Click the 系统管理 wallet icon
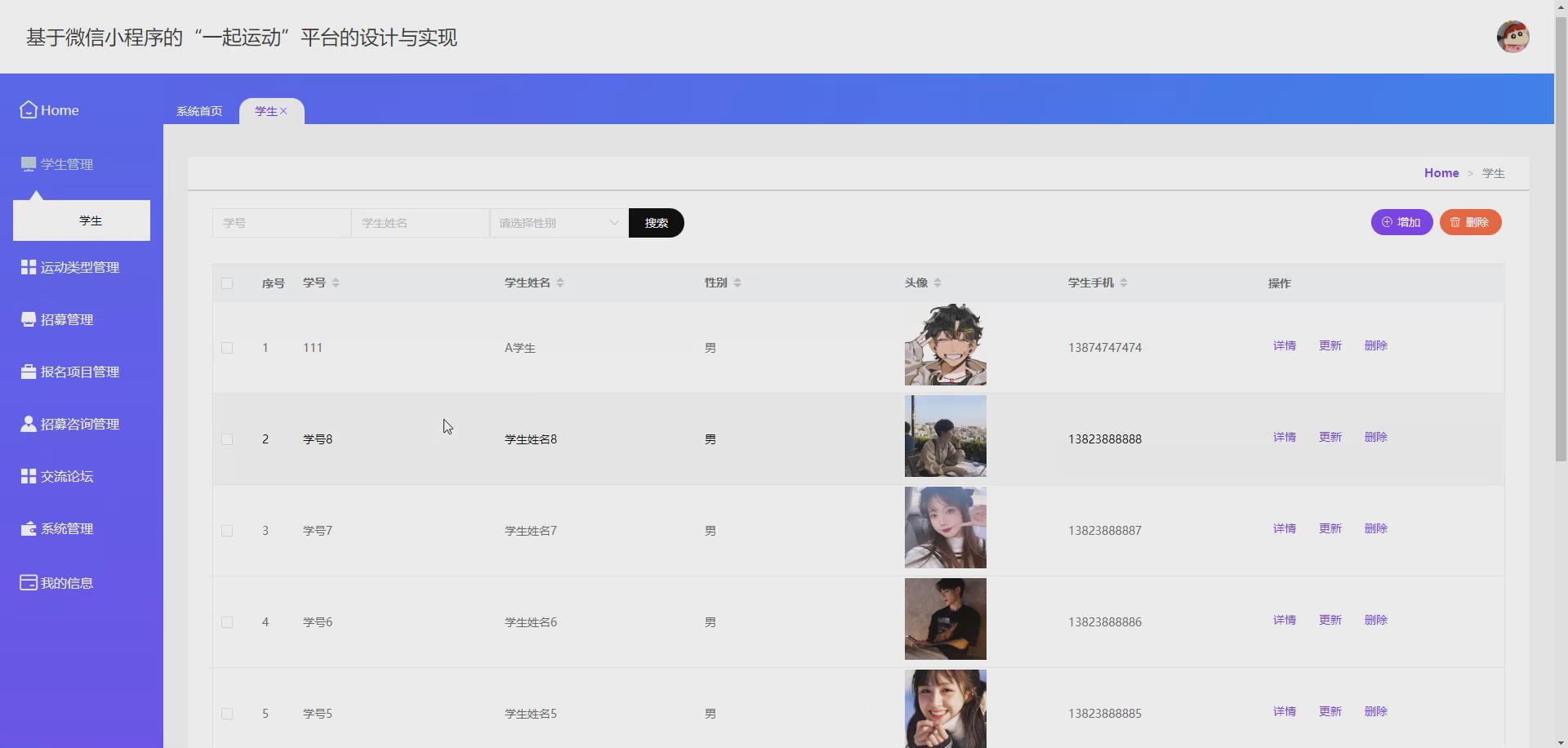1568x748 pixels. coord(29,528)
